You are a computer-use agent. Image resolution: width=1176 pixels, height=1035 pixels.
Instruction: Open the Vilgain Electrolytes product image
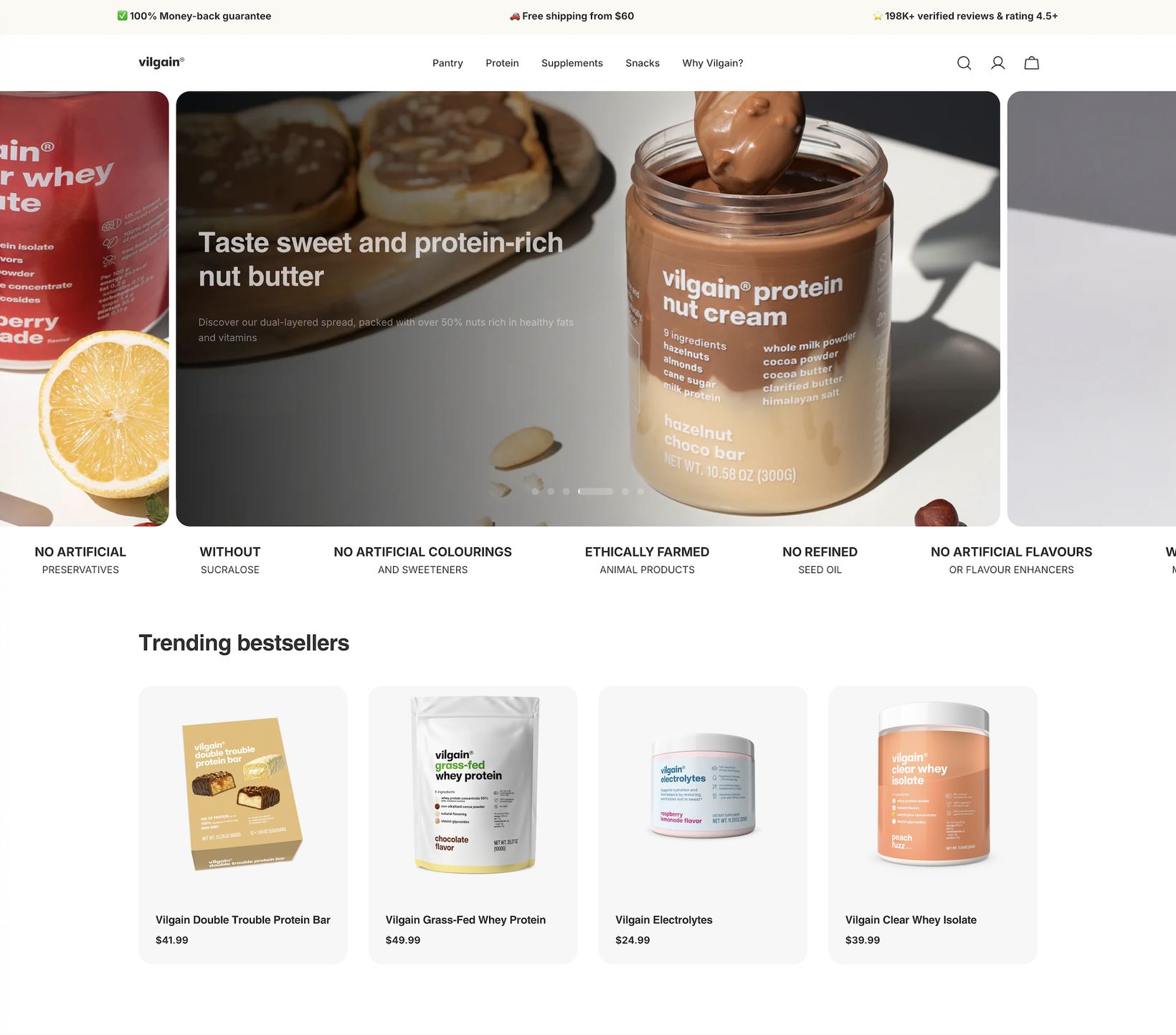pyautogui.click(x=703, y=786)
